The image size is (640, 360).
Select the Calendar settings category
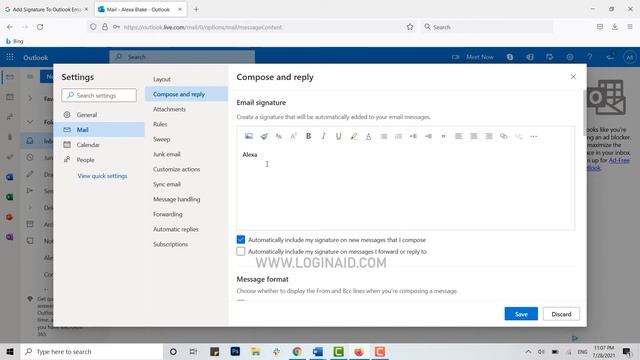click(99, 145)
